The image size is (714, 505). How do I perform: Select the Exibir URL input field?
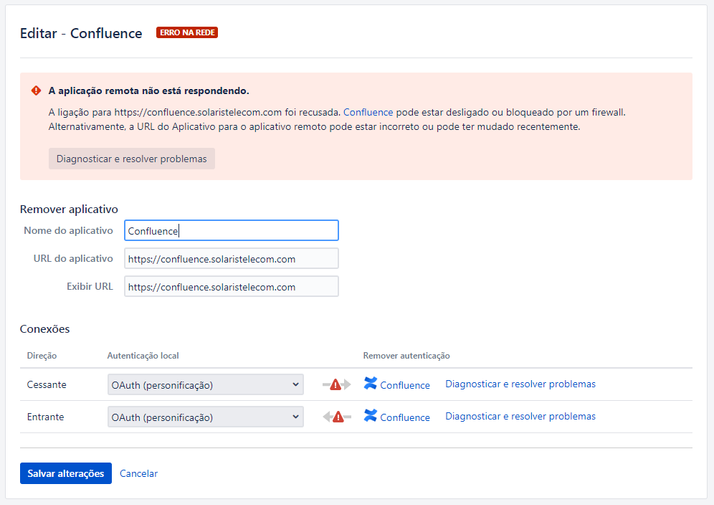tap(231, 286)
